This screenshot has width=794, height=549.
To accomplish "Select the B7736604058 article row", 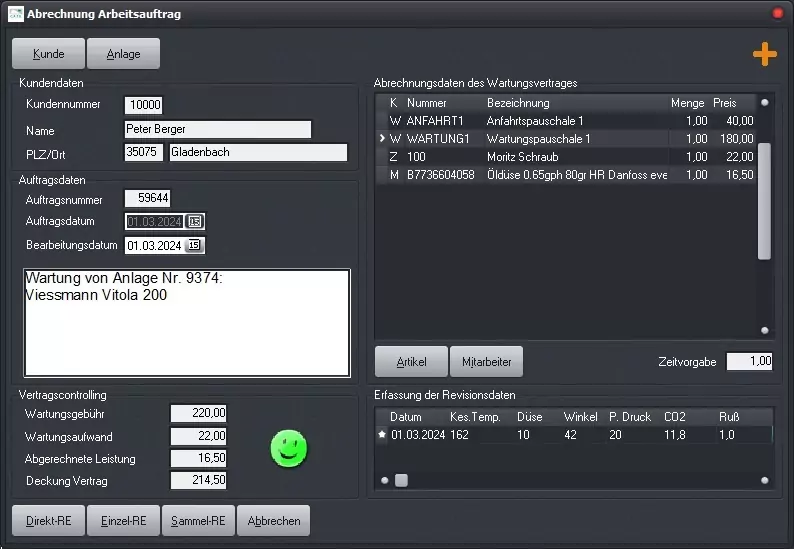I will pyautogui.click(x=566, y=175).
